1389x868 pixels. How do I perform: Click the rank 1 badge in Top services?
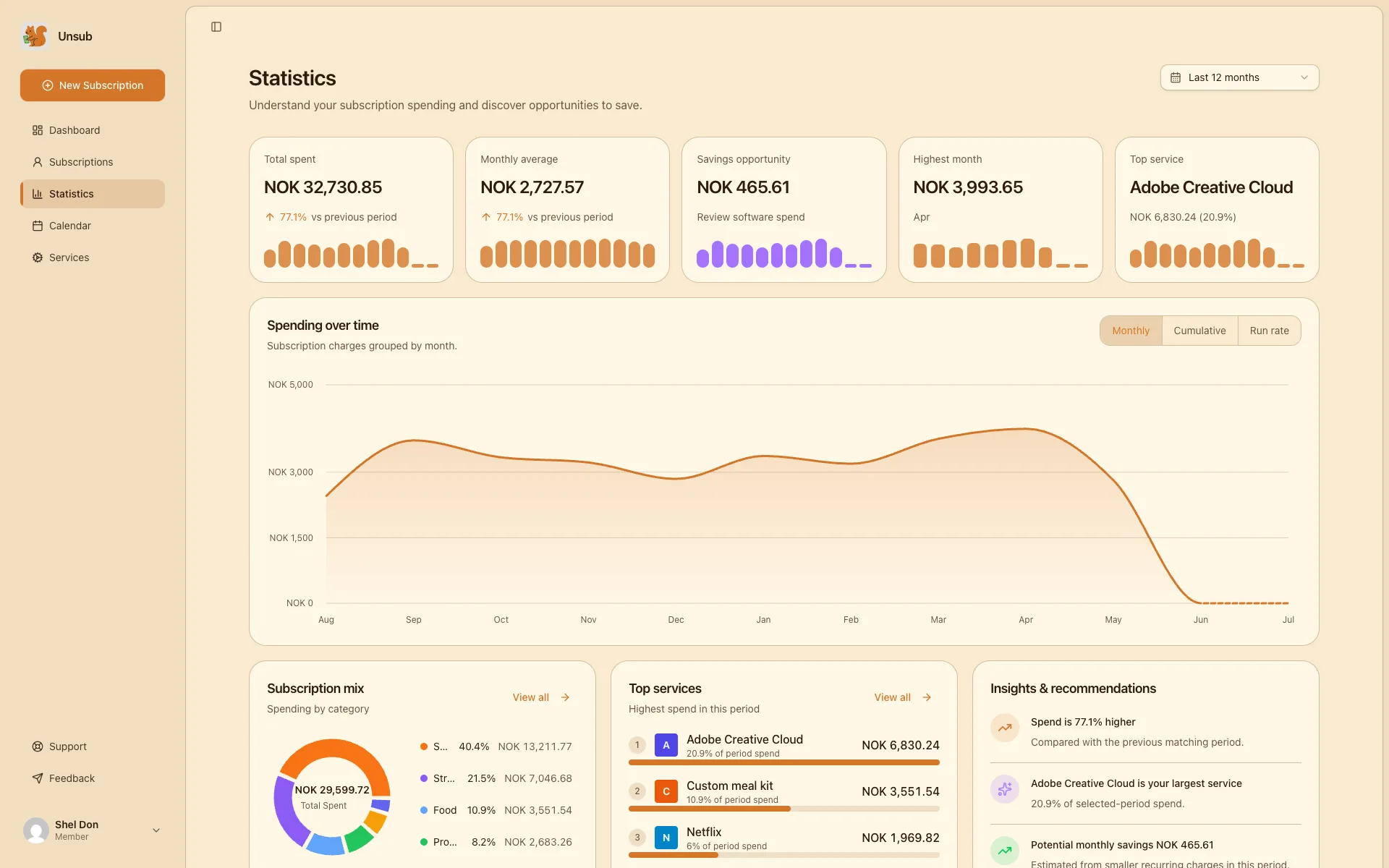(x=637, y=745)
